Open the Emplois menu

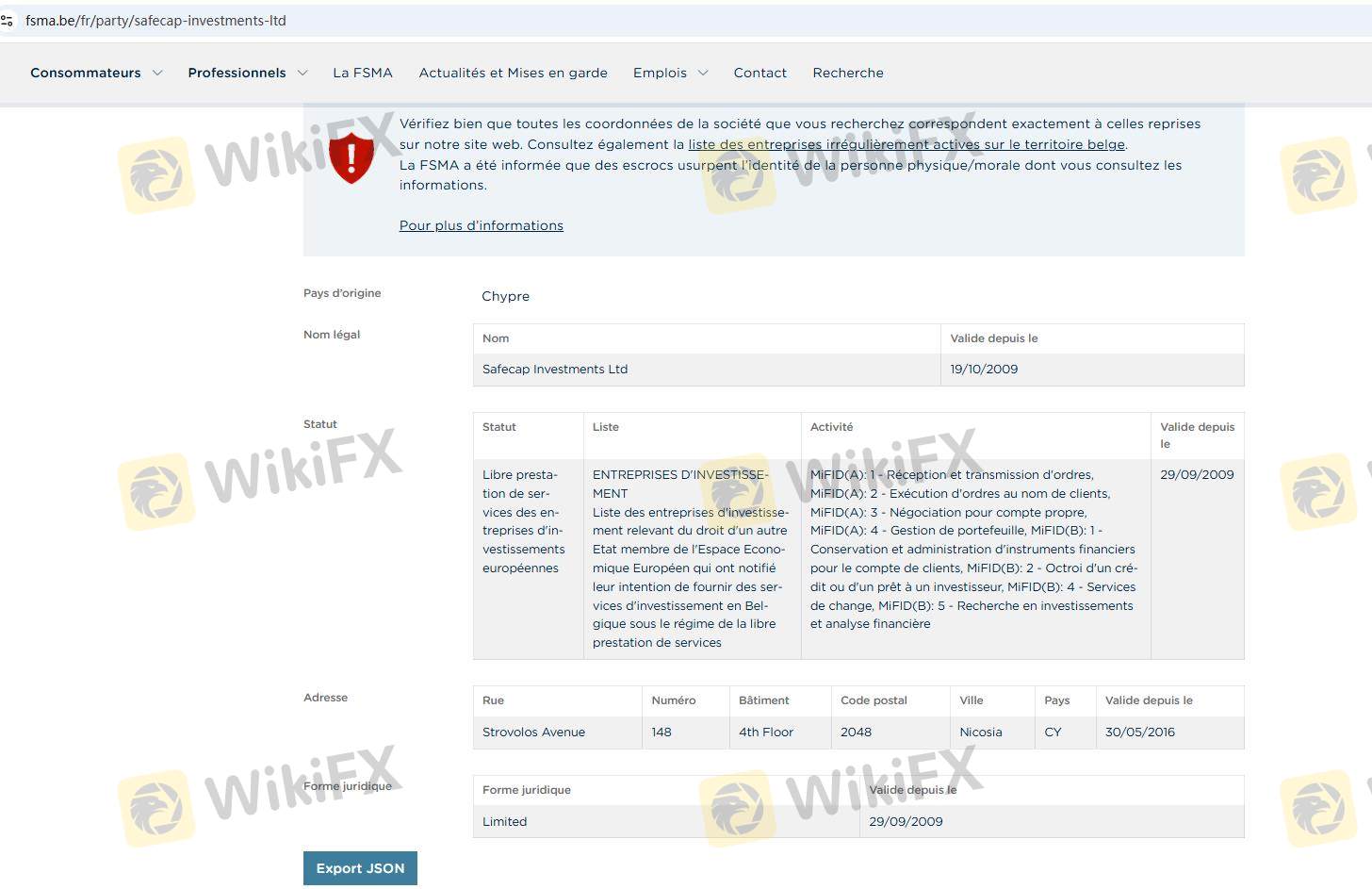660,73
